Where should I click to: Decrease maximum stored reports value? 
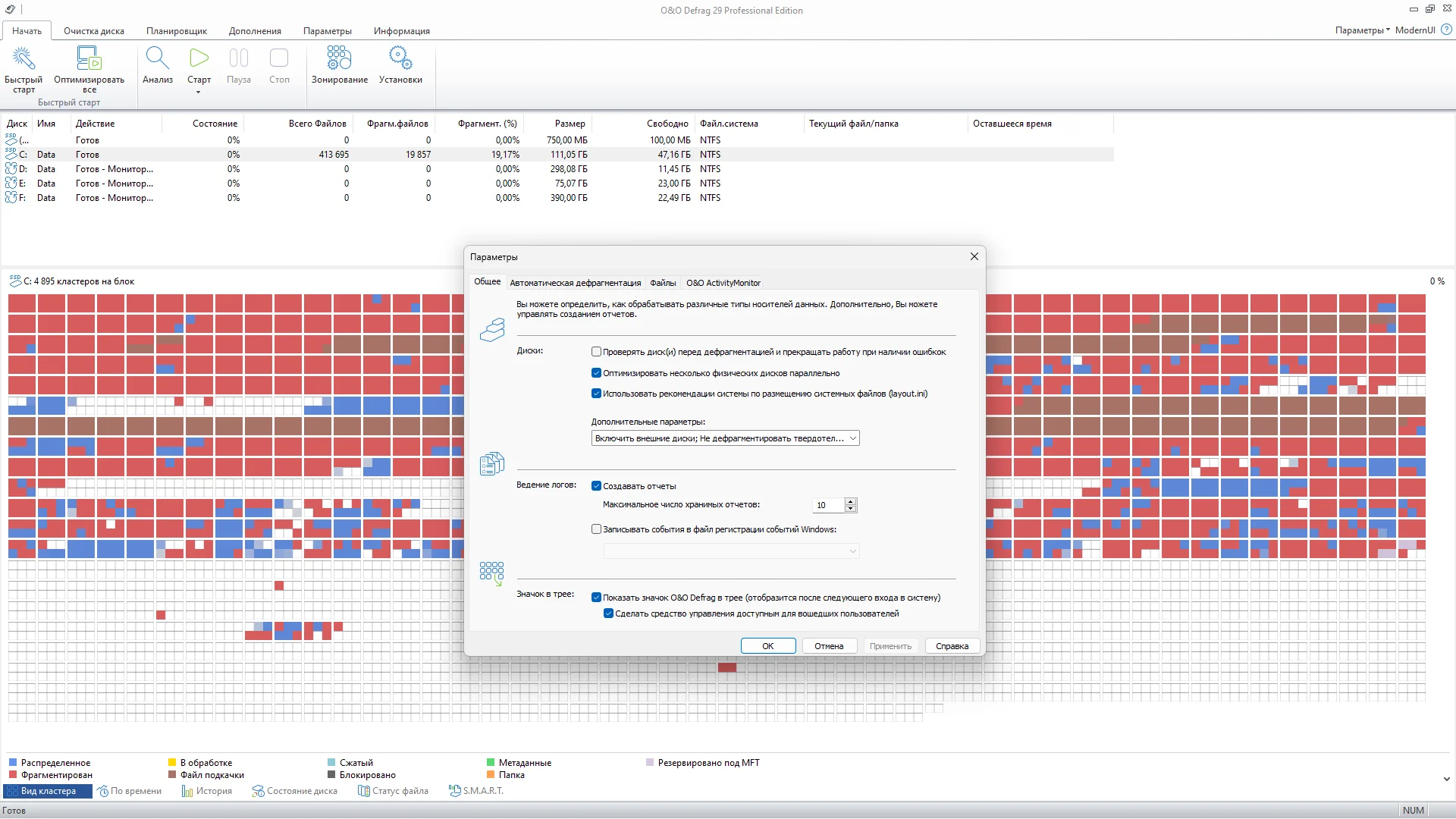coord(850,509)
